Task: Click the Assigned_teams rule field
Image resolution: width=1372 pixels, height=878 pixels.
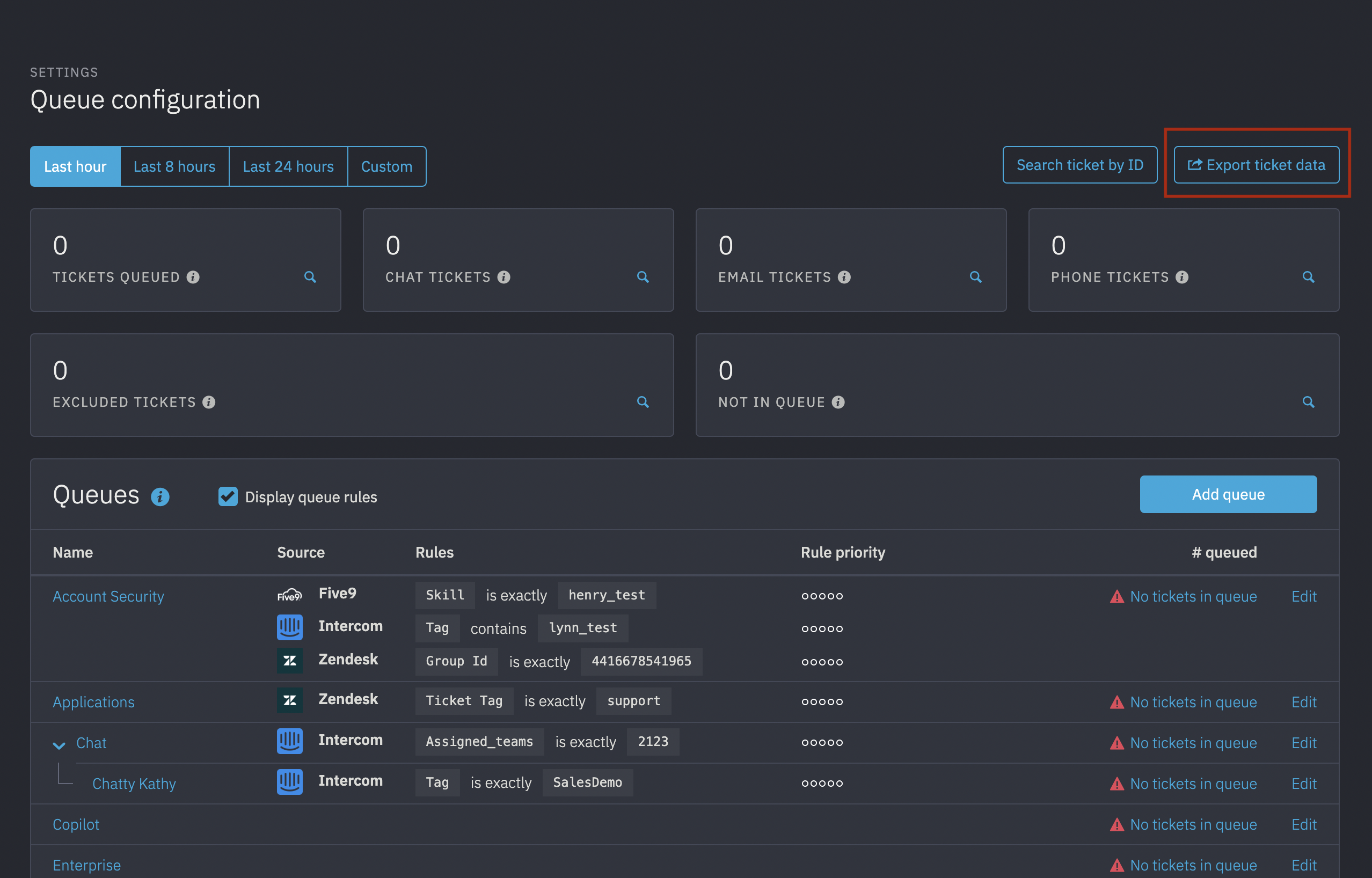Action: pos(479,741)
